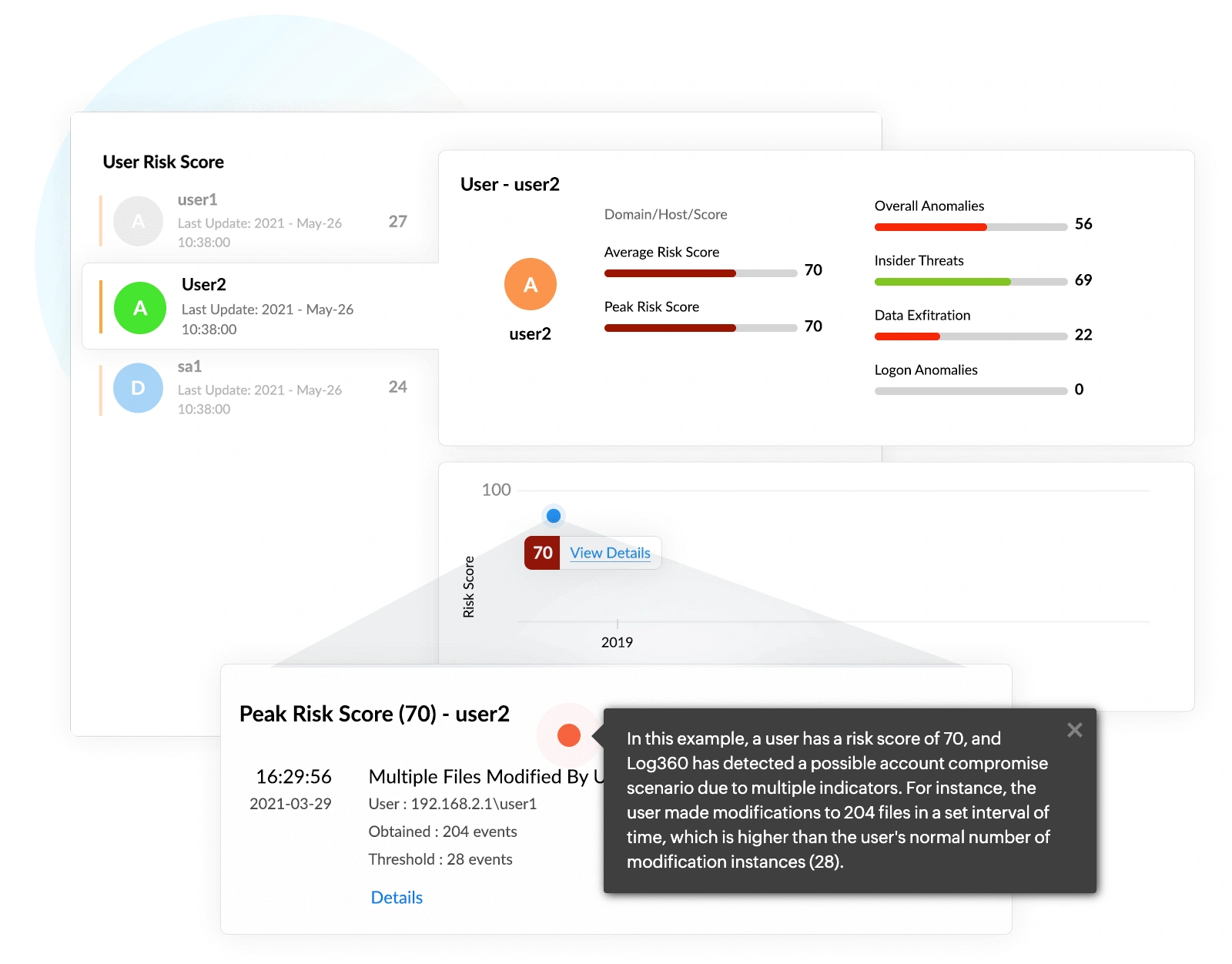This screenshot has height=964, width=1232.
Task: Click the User - user2 panel title
Action: (x=510, y=184)
